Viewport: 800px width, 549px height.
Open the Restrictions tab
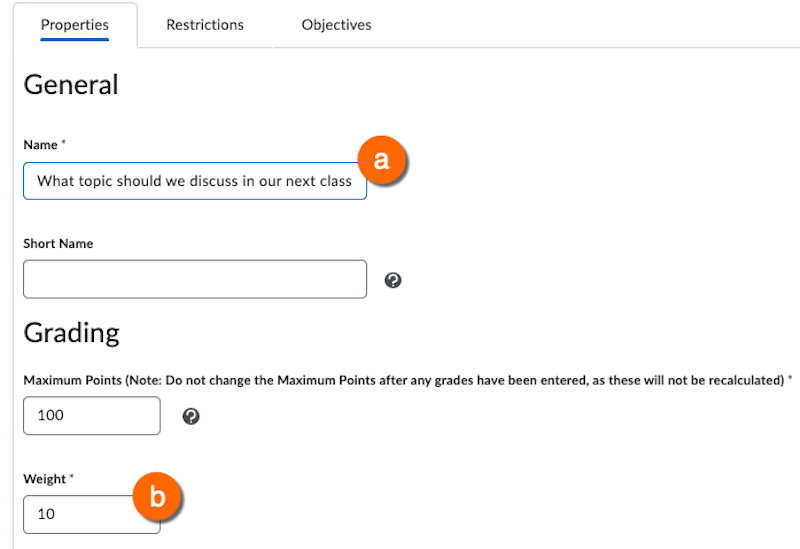coord(205,25)
